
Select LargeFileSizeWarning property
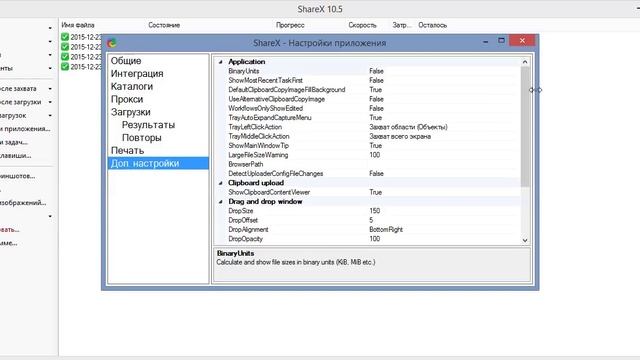click(x=258, y=155)
